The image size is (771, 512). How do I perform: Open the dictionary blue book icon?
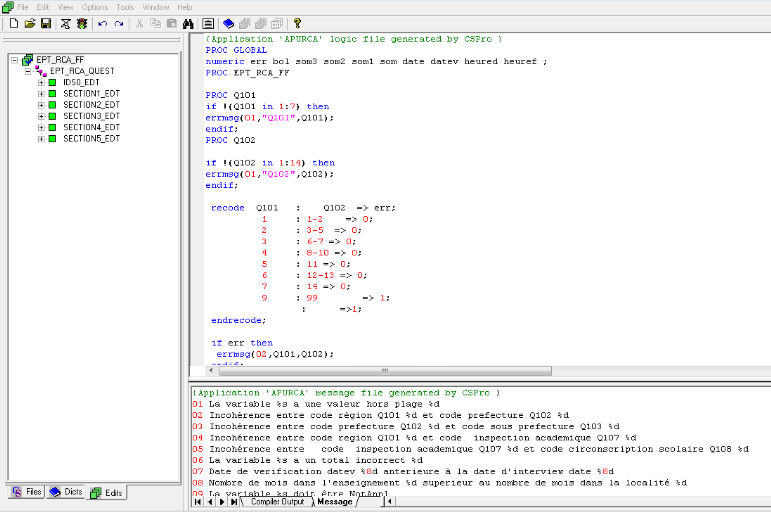pyautogui.click(x=229, y=23)
